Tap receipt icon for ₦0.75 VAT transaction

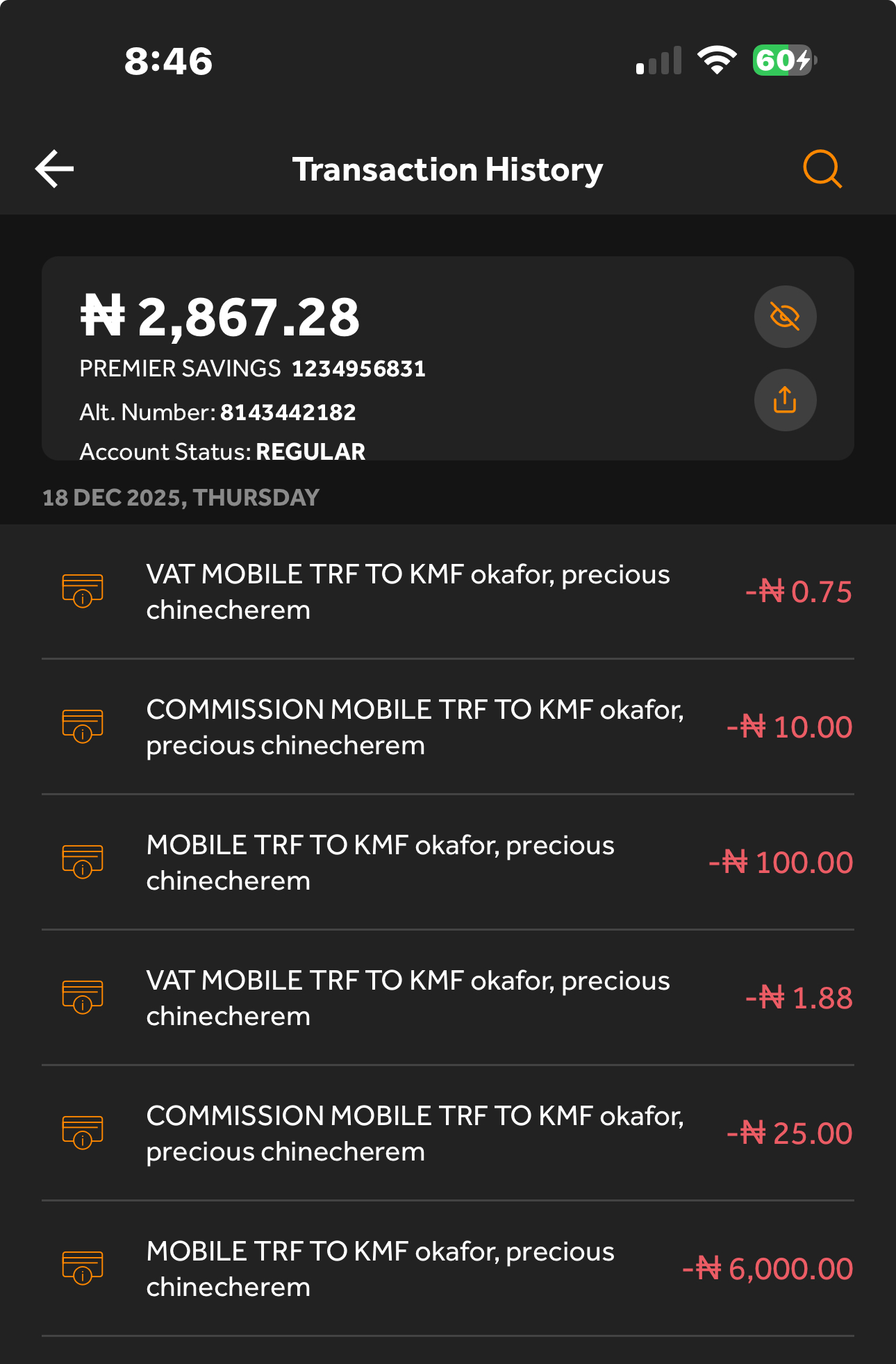tap(83, 591)
